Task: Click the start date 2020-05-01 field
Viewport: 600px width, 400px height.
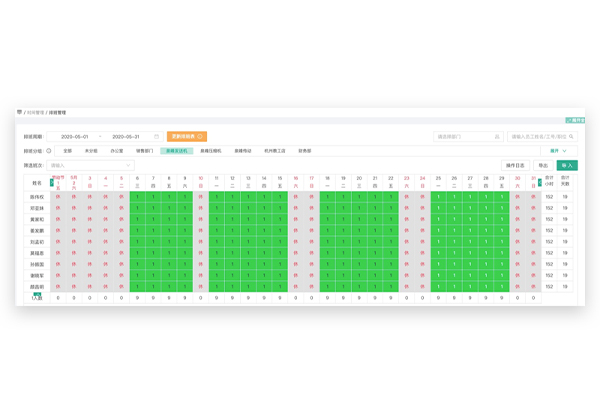Action: (75, 137)
